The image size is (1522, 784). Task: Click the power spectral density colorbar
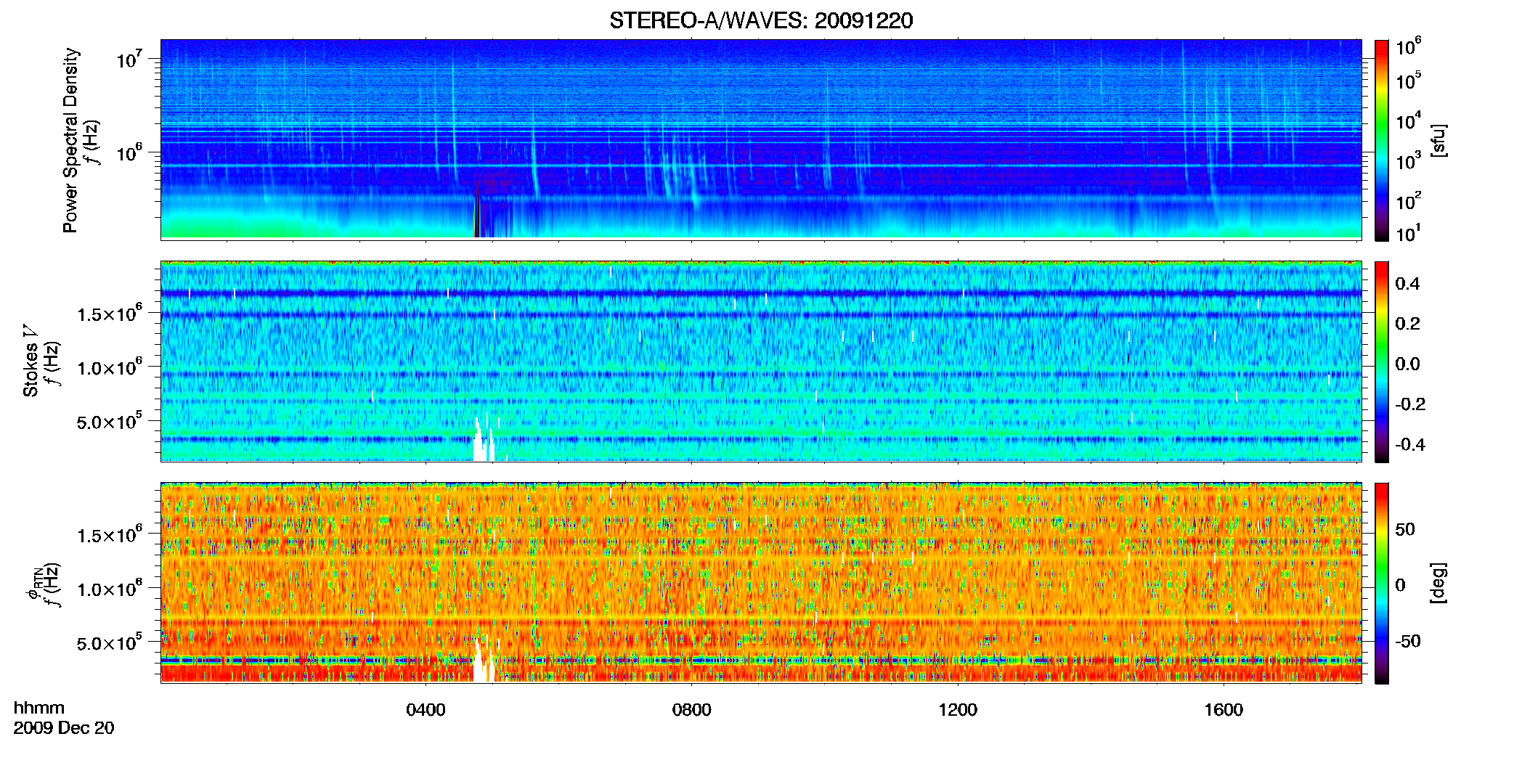pyautogui.click(x=1382, y=140)
